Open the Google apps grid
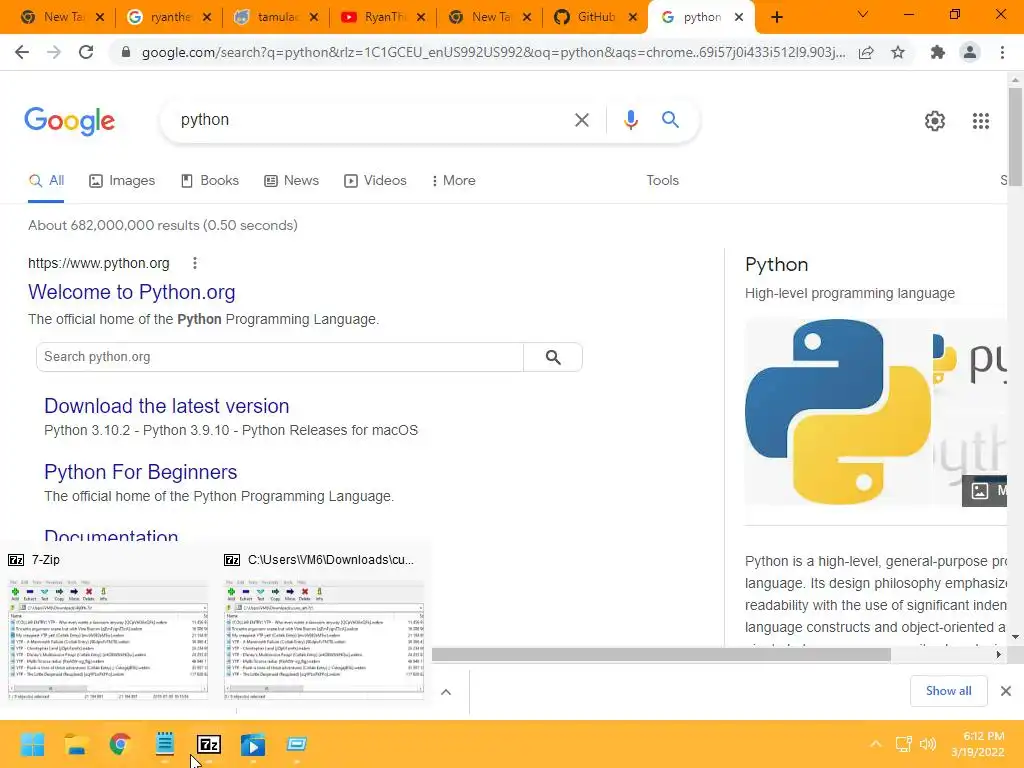The image size is (1024, 768). pos(980,121)
